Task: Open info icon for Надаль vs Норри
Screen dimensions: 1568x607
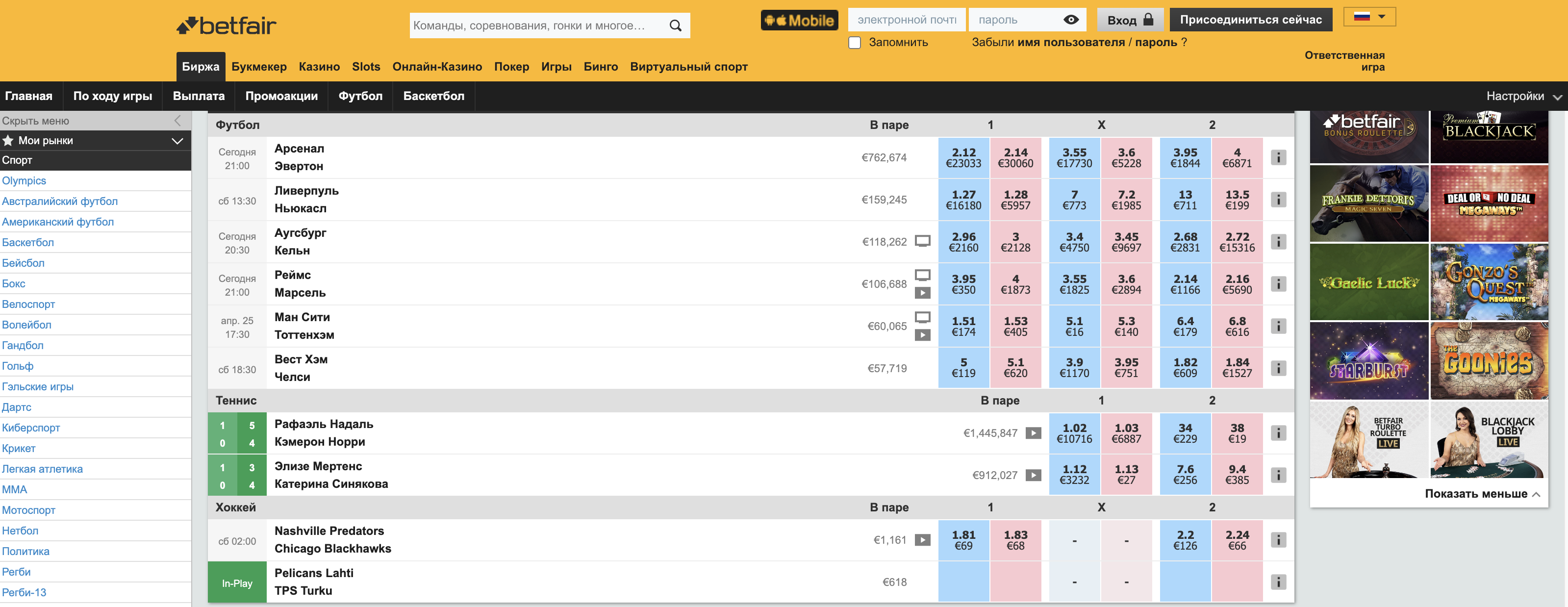Action: pyautogui.click(x=1278, y=433)
